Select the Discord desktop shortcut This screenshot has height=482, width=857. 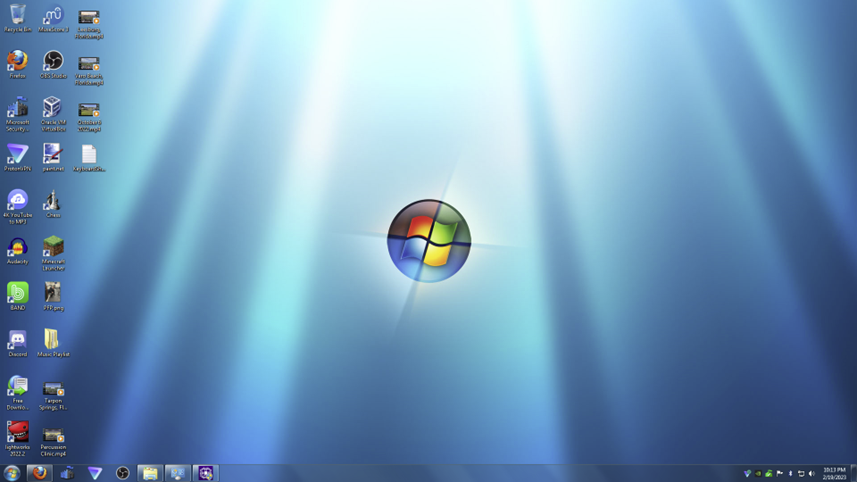click(17, 340)
